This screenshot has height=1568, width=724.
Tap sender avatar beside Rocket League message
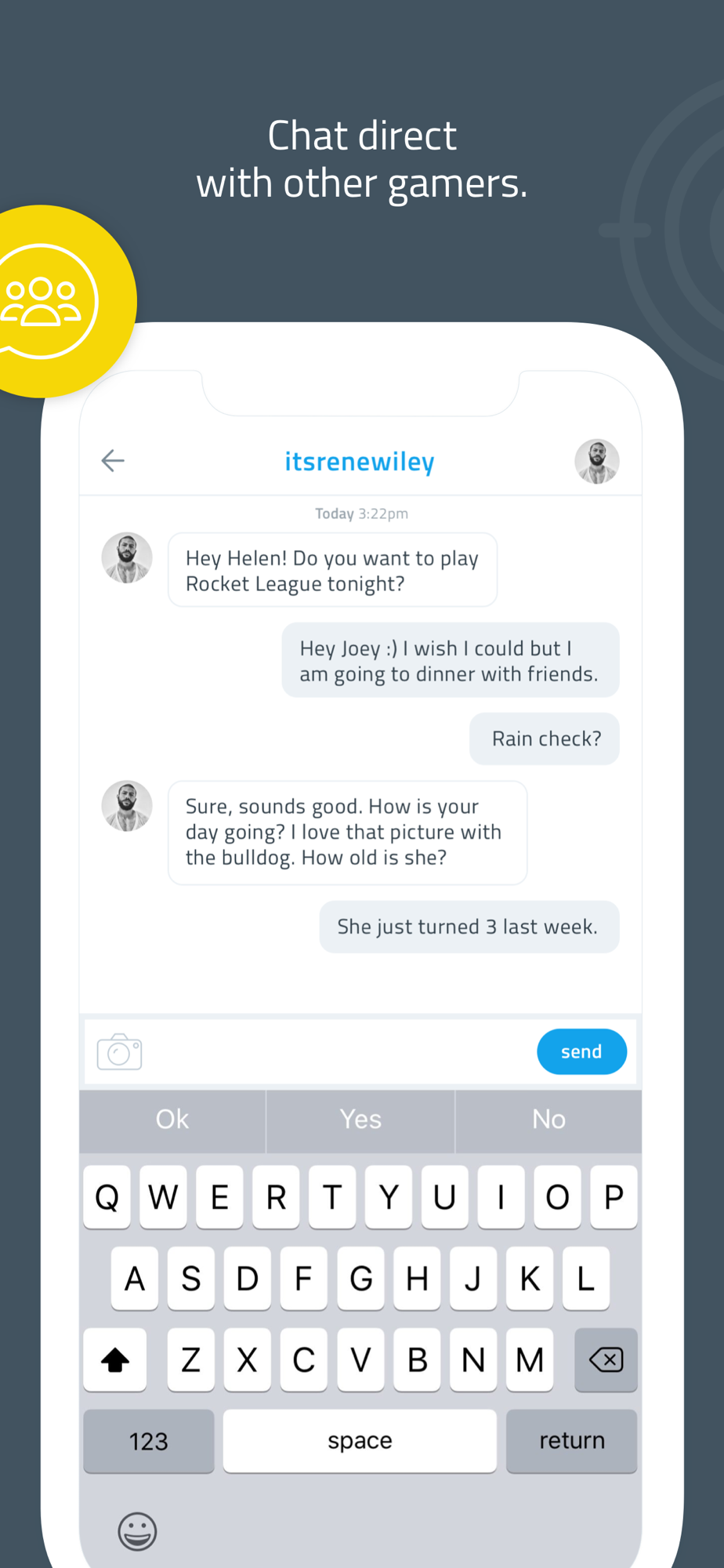127,558
